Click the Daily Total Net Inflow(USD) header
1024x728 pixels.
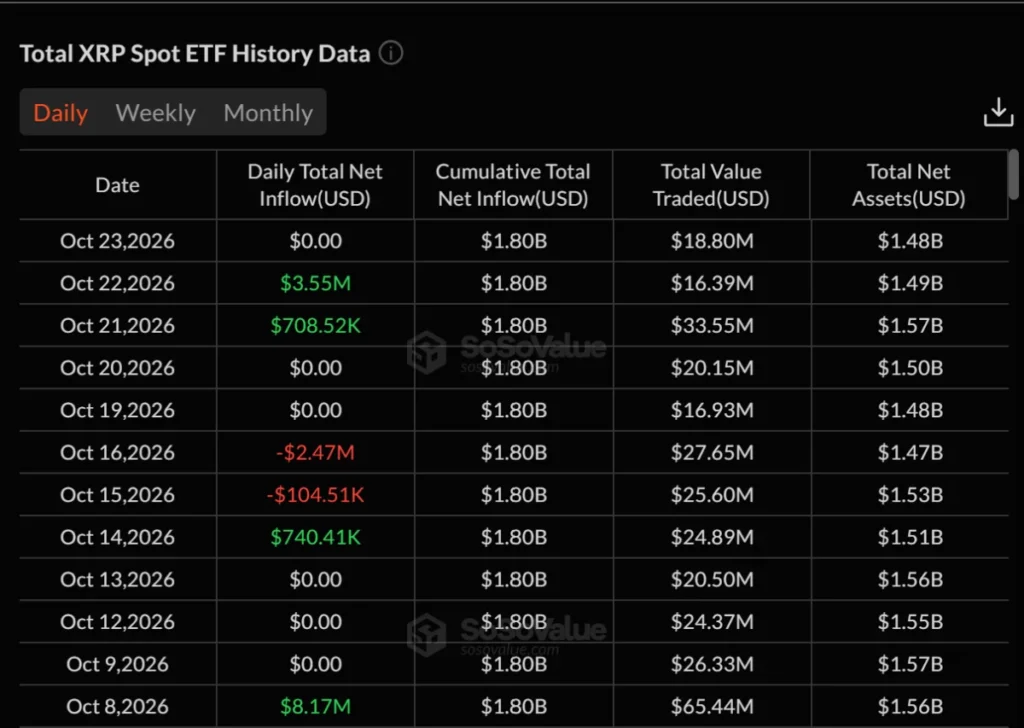pos(315,185)
